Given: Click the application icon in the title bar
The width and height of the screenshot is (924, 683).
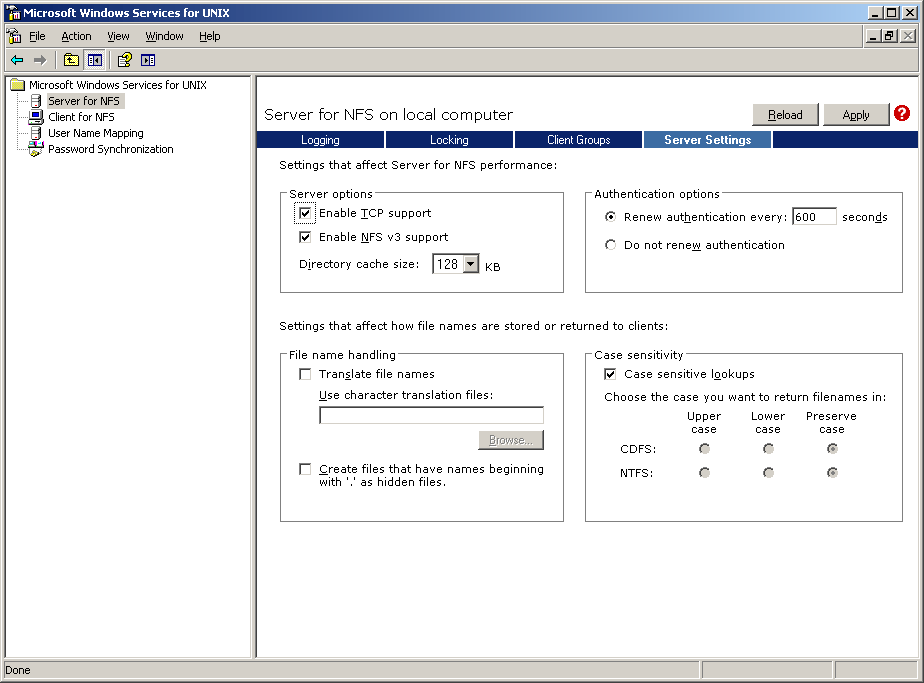Looking at the screenshot, I should point(13,12).
